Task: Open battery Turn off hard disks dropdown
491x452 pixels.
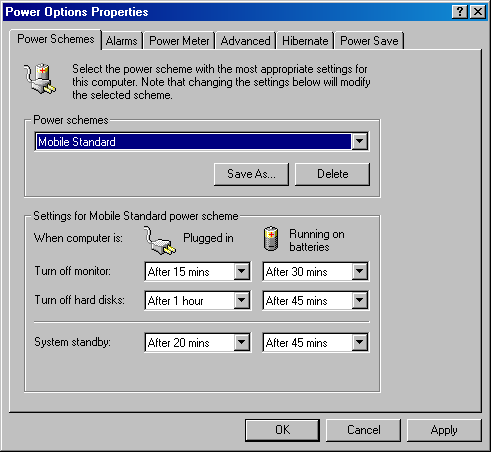Action: [360, 300]
